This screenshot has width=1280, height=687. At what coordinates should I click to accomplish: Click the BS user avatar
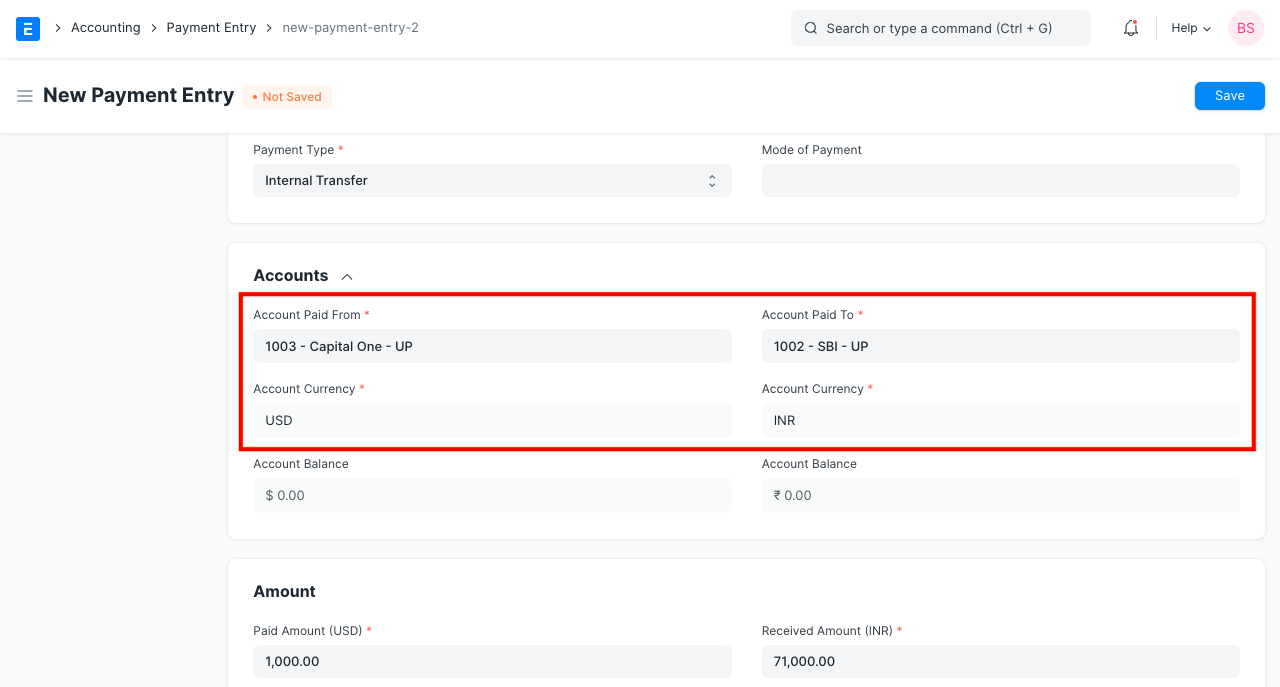click(x=1245, y=28)
